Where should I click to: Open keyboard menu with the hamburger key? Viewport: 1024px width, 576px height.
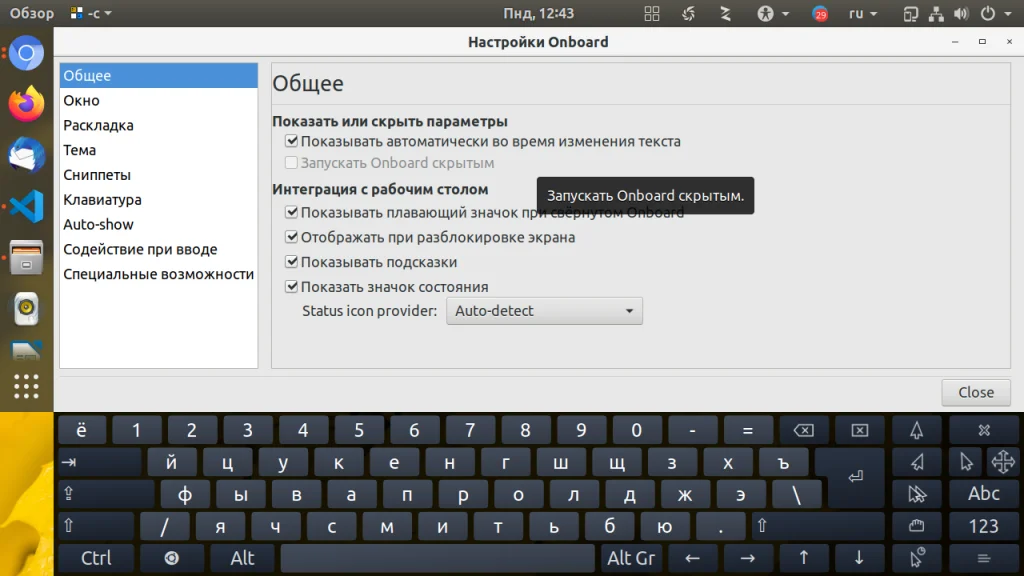tap(984, 558)
